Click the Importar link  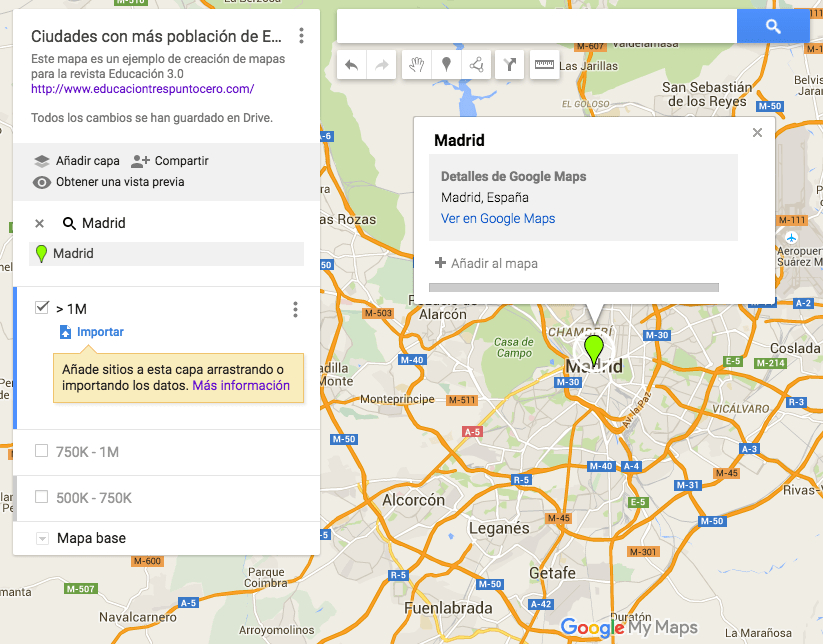[x=100, y=332]
